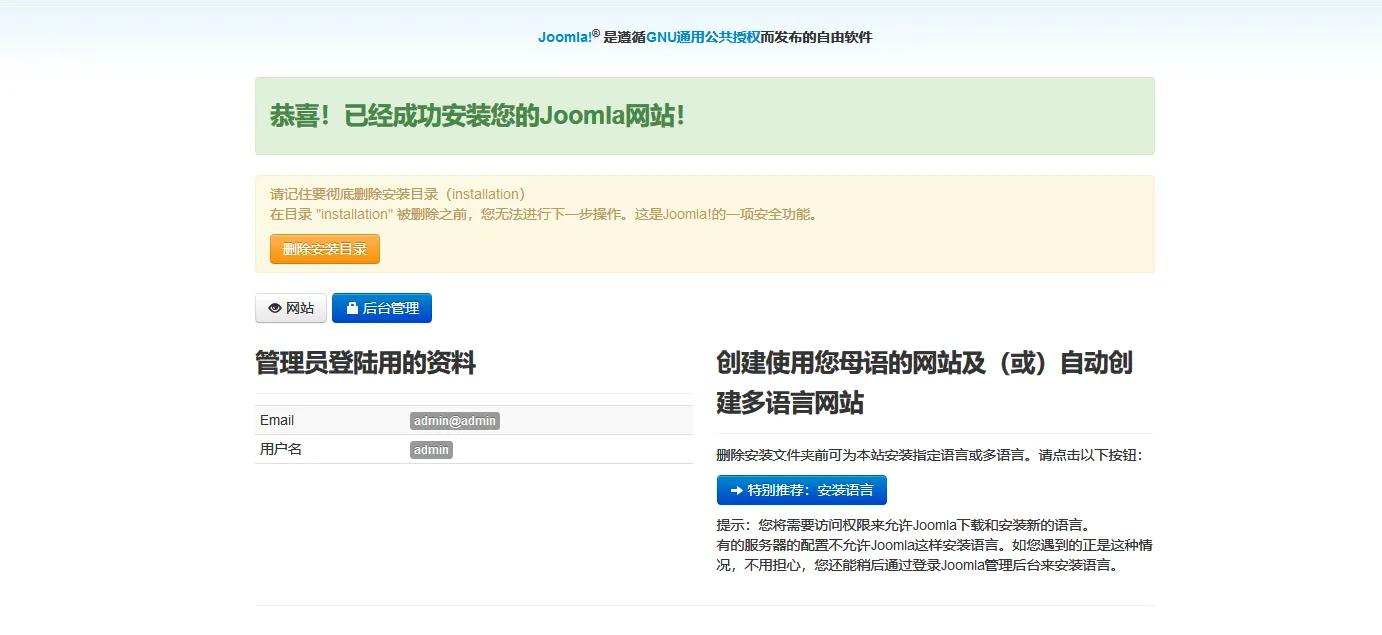Click the arrow icon on 安装语言 button

[737, 491]
